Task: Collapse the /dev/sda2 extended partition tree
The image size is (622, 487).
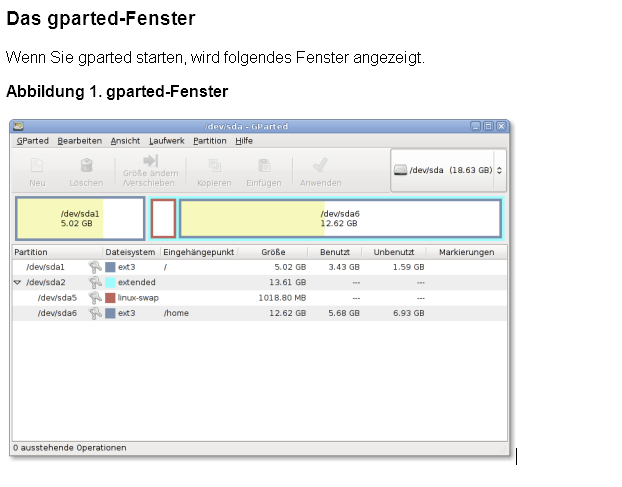Action: pos(17,282)
